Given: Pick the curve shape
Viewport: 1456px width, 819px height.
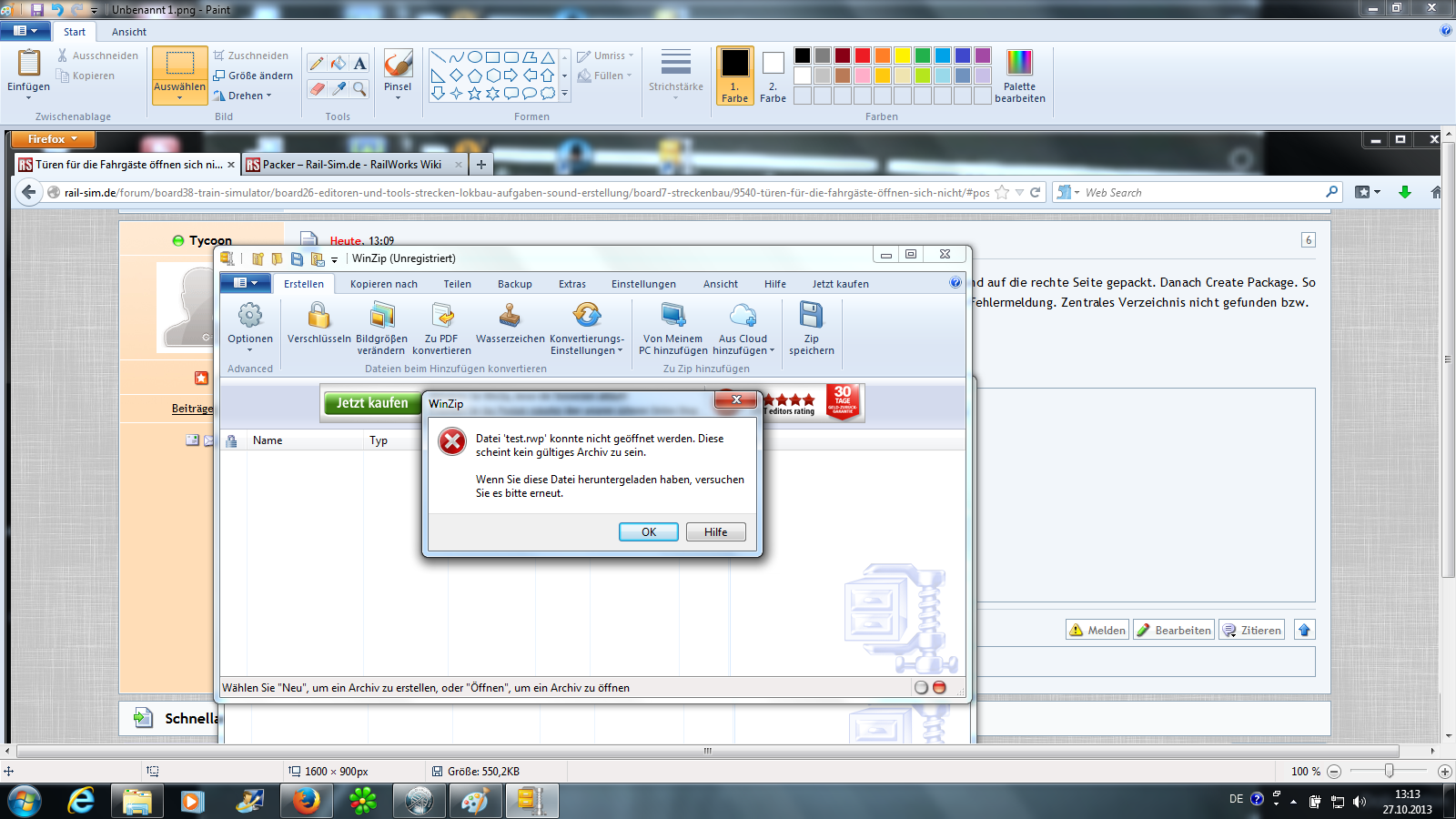Looking at the screenshot, I should 456,57.
